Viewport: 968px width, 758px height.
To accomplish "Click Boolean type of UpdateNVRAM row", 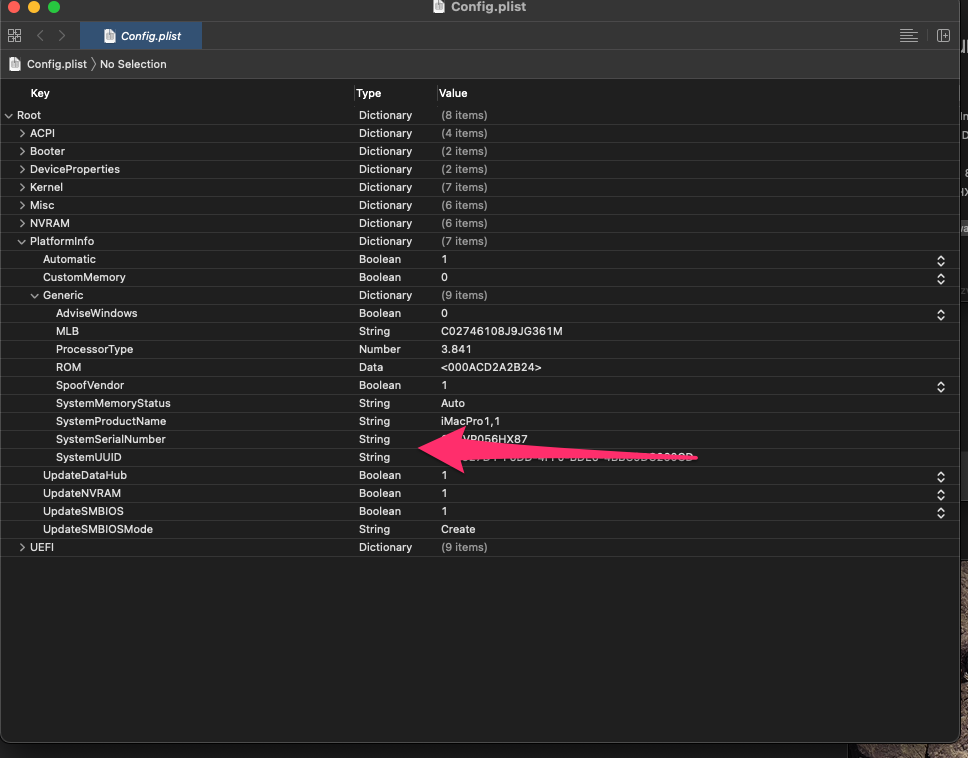I will (380, 493).
